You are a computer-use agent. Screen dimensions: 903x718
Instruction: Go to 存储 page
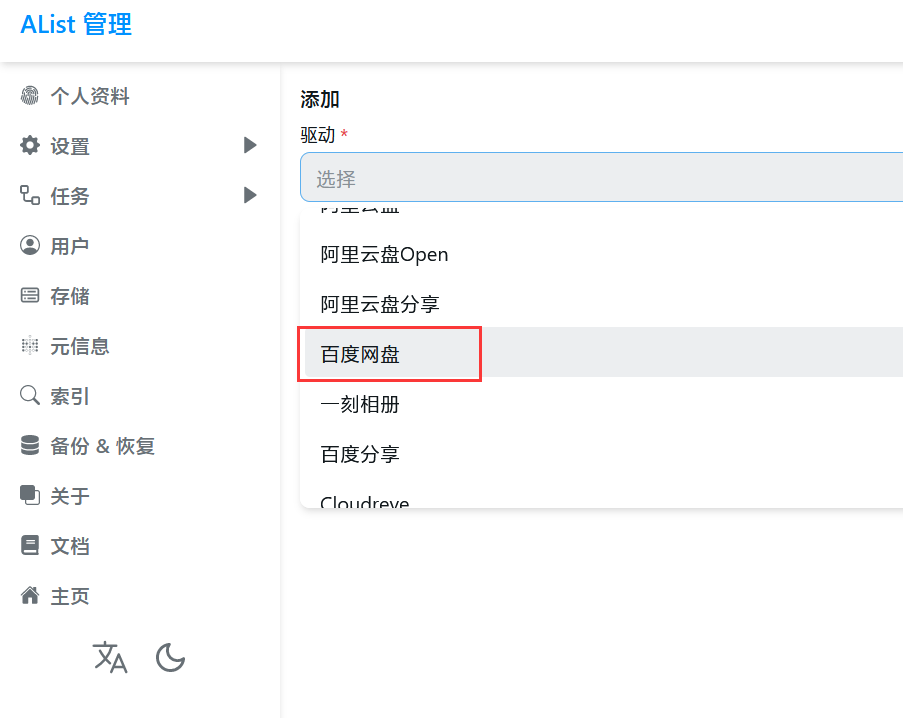(70, 296)
